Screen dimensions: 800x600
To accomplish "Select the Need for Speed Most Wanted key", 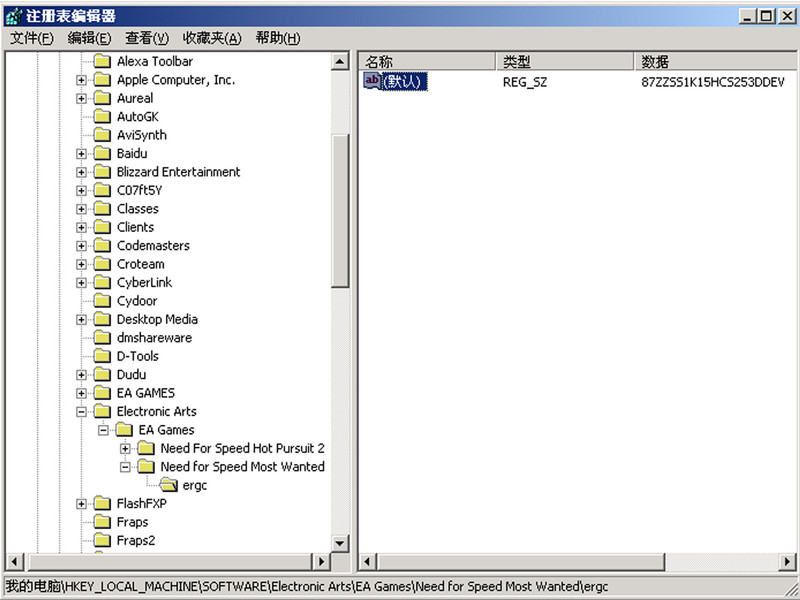I will (242, 466).
